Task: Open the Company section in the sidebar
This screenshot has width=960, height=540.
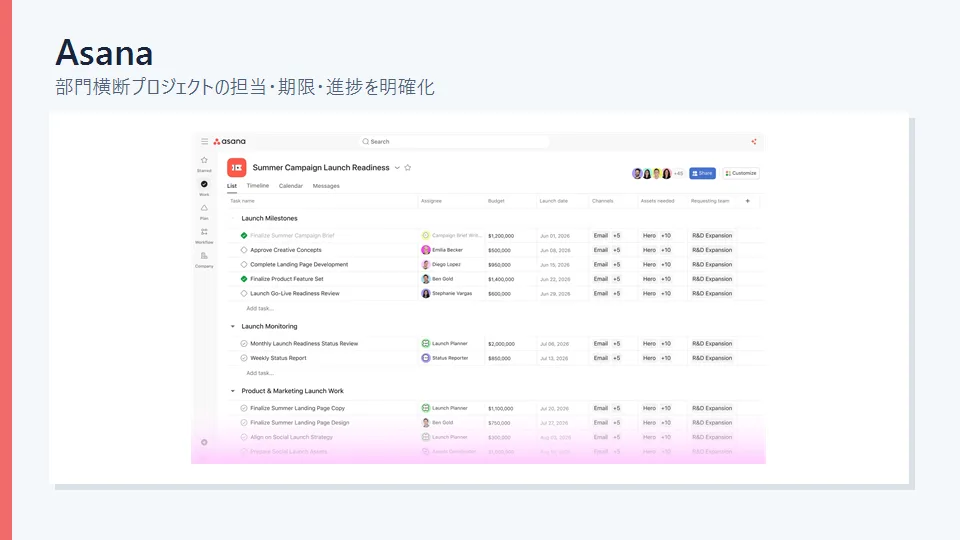Action: pyautogui.click(x=204, y=260)
